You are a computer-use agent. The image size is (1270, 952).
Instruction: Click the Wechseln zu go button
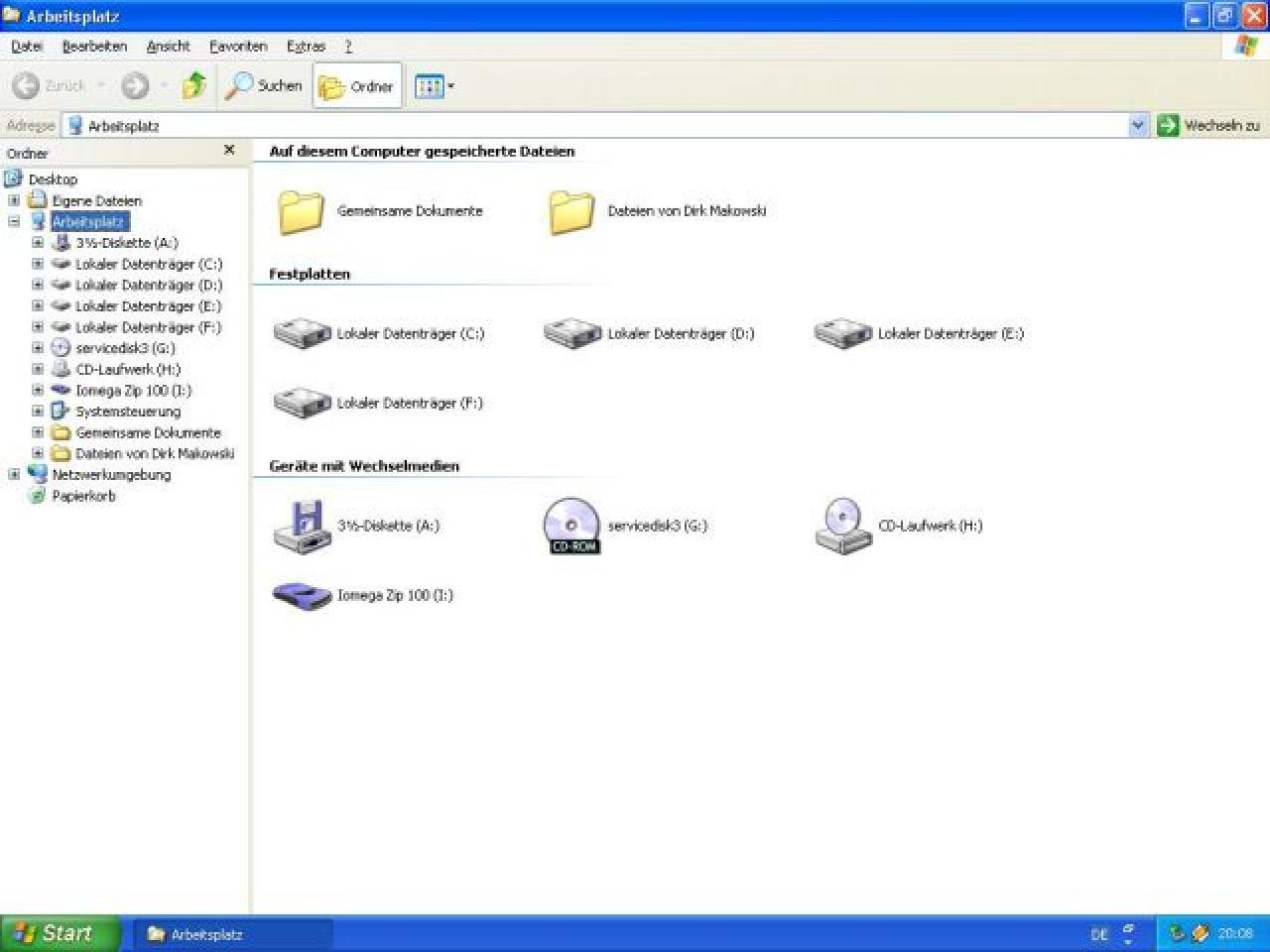(1208, 126)
